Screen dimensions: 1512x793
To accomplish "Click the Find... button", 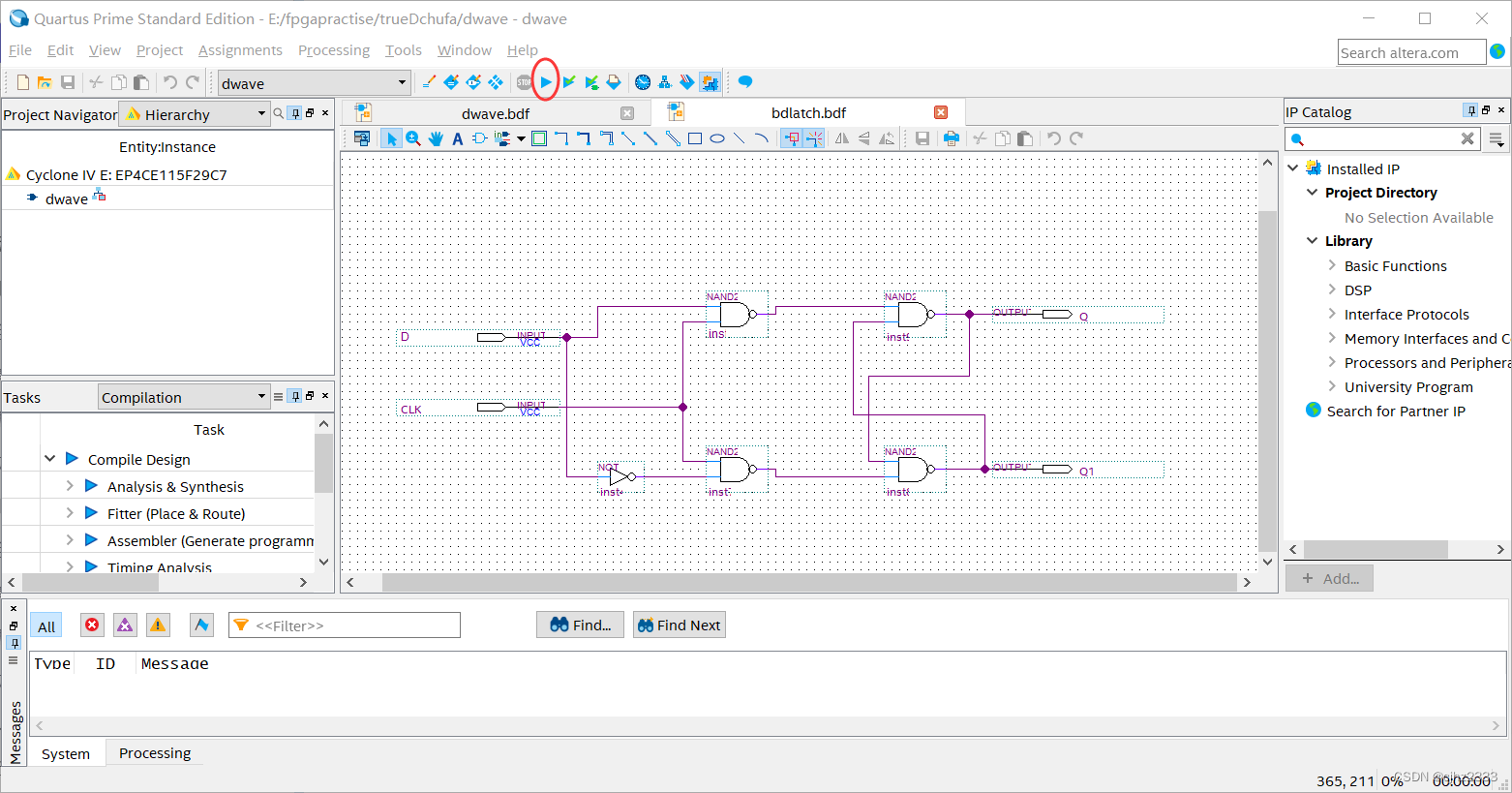I will pos(581,625).
